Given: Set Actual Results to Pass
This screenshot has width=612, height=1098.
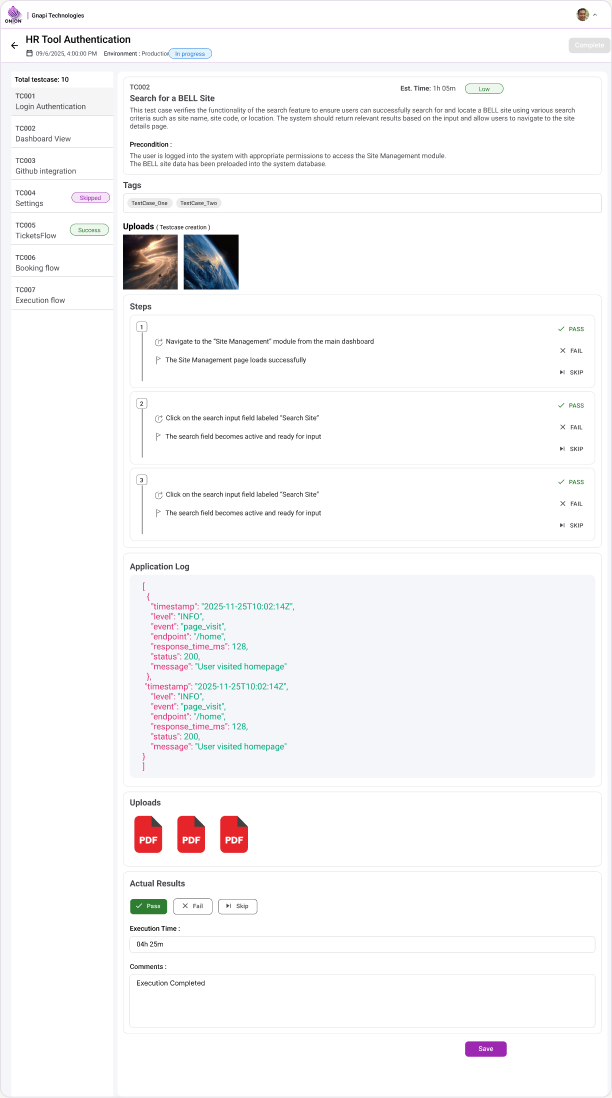Looking at the screenshot, I should coord(148,906).
